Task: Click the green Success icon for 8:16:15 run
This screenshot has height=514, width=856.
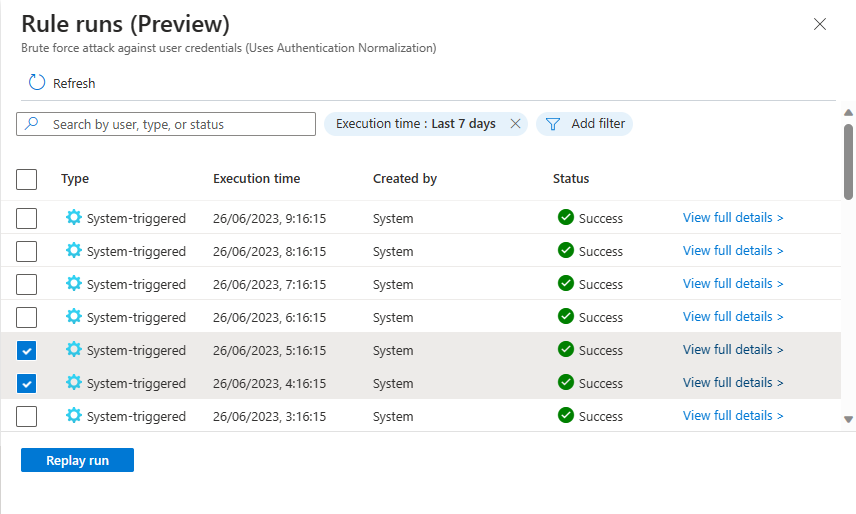Action: (566, 251)
